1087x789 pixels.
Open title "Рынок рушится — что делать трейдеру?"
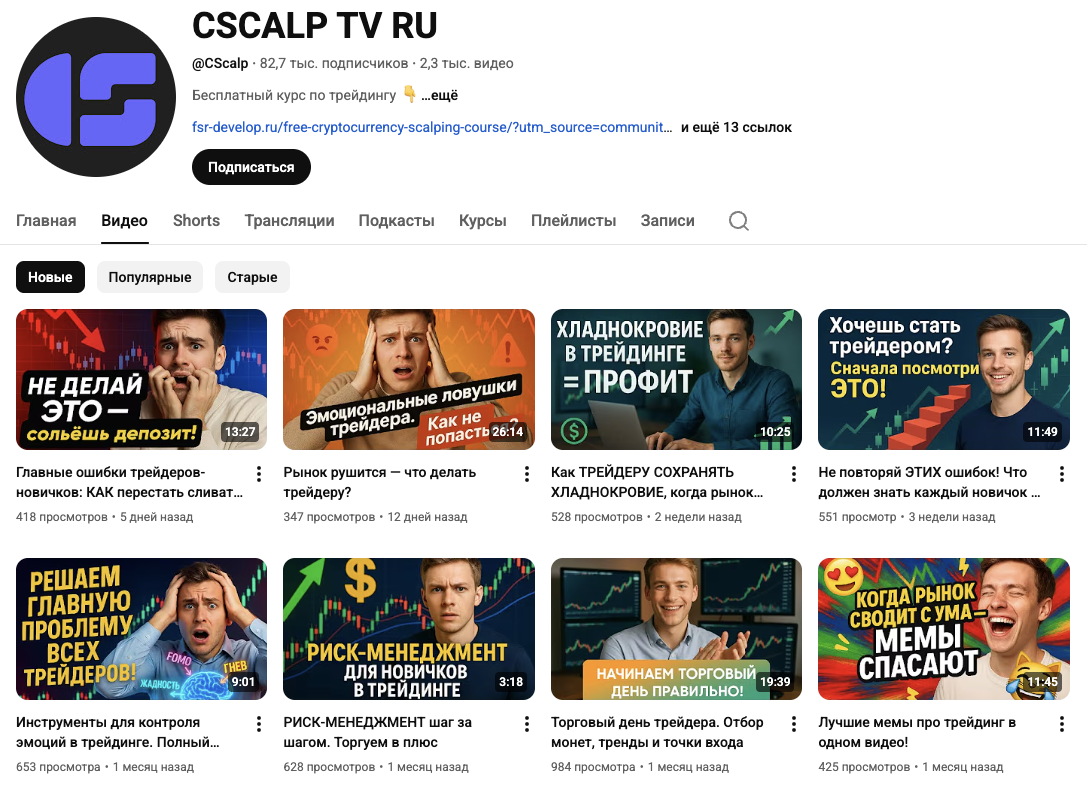pyautogui.click(x=380, y=482)
